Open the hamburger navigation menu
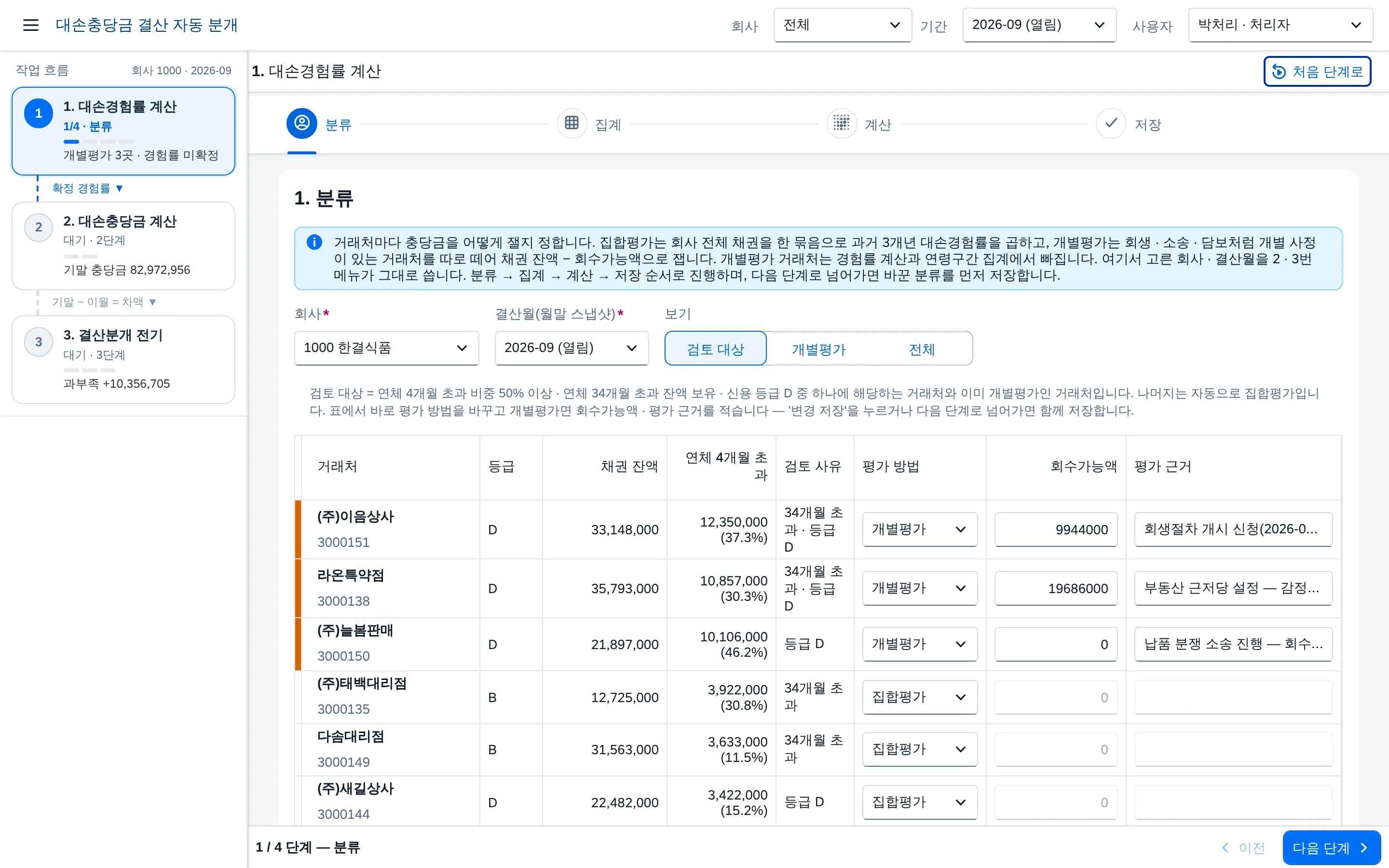The image size is (1389, 868). pos(30,25)
